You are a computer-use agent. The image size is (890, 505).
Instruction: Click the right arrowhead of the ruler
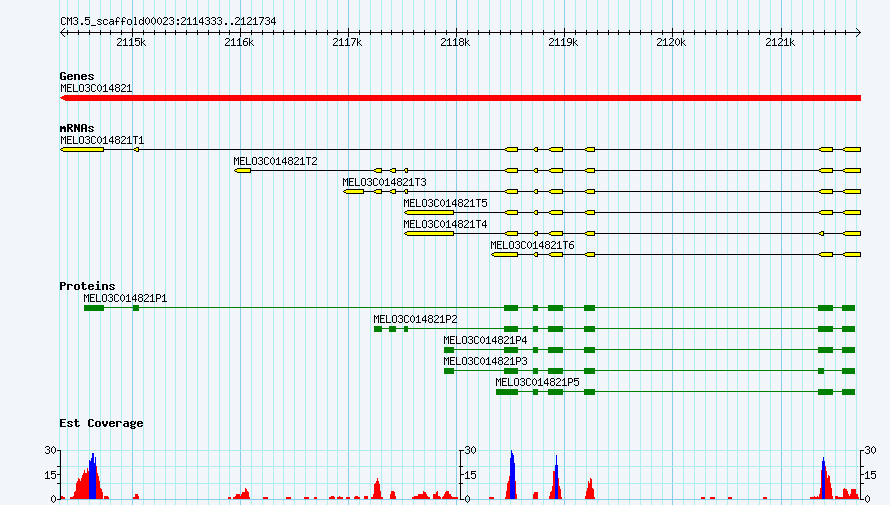(858, 32)
